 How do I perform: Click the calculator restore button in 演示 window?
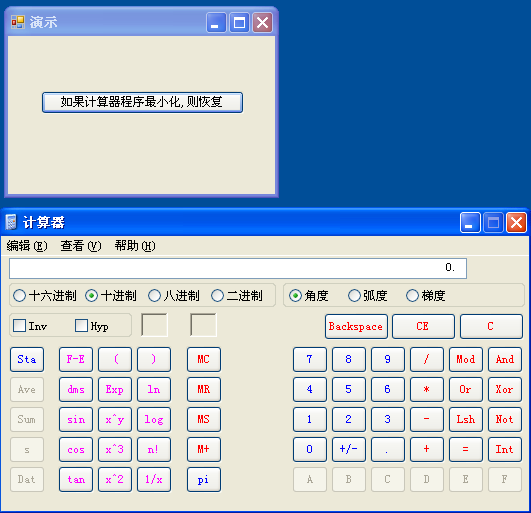pyautogui.click(x=142, y=102)
